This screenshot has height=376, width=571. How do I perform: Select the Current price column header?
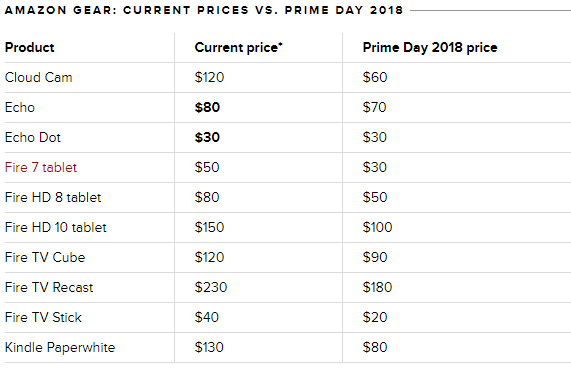point(239,47)
